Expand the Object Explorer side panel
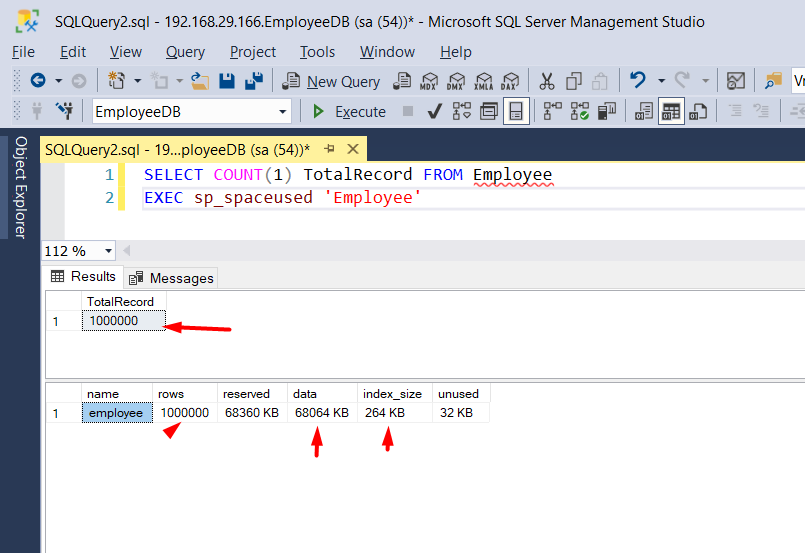The width and height of the screenshot is (805, 553). click(x=20, y=187)
